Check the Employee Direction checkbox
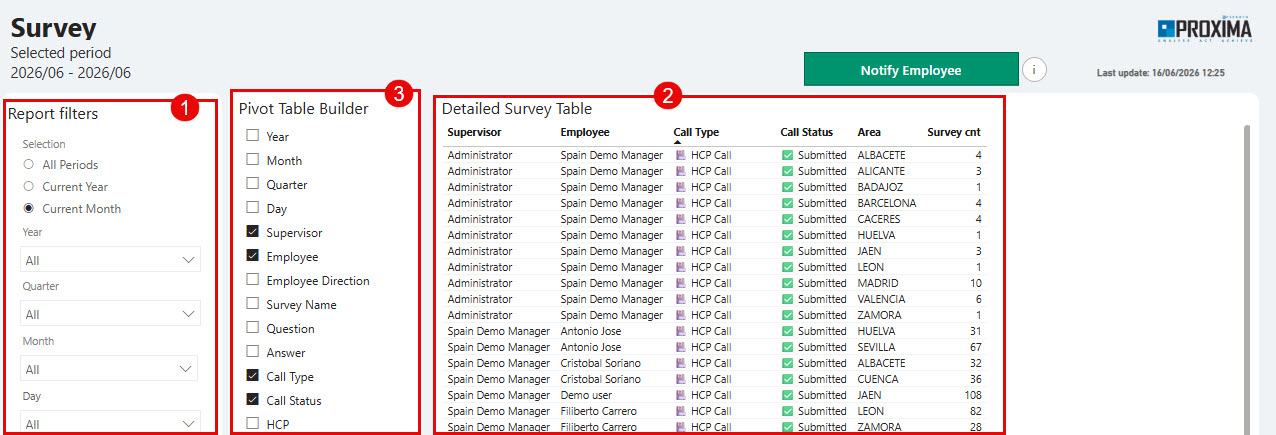This screenshot has width=1276, height=435. [252, 280]
